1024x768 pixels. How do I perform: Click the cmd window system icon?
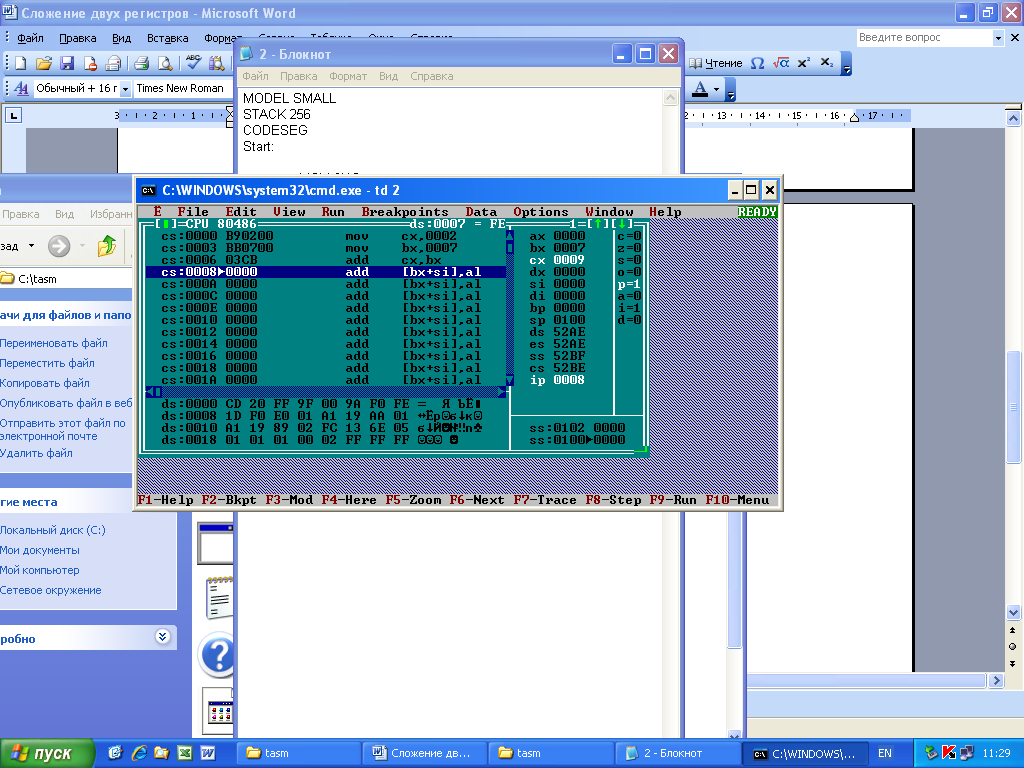(x=149, y=191)
